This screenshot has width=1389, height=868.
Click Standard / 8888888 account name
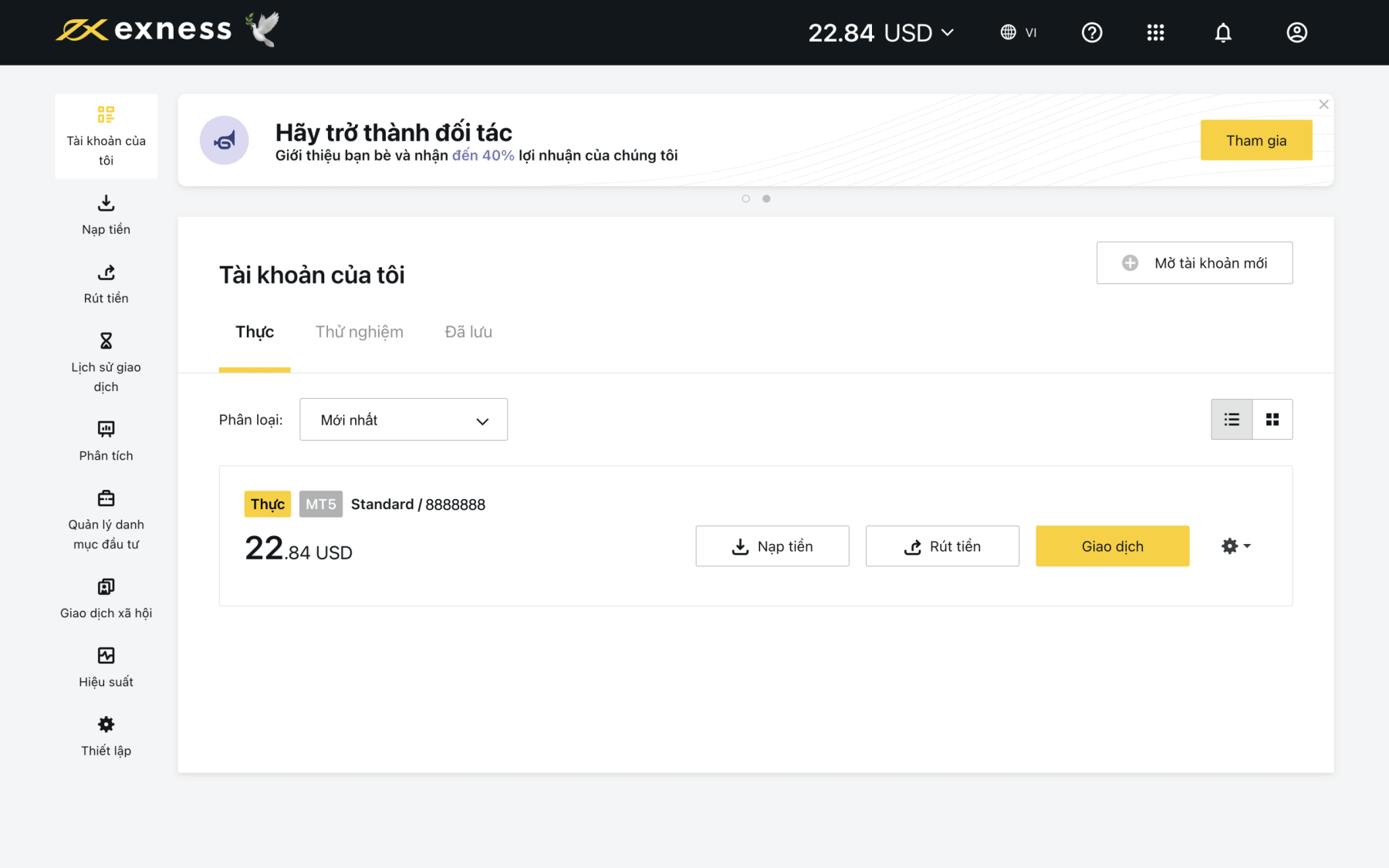[418, 504]
